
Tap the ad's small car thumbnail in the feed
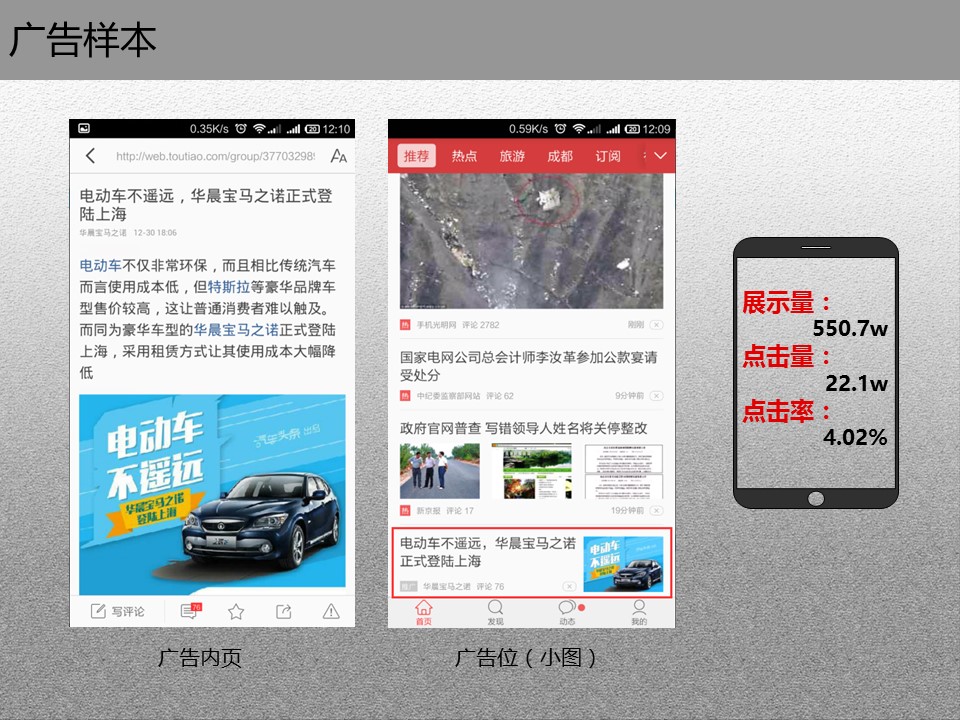pyautogui.click(x=623, y=564)
